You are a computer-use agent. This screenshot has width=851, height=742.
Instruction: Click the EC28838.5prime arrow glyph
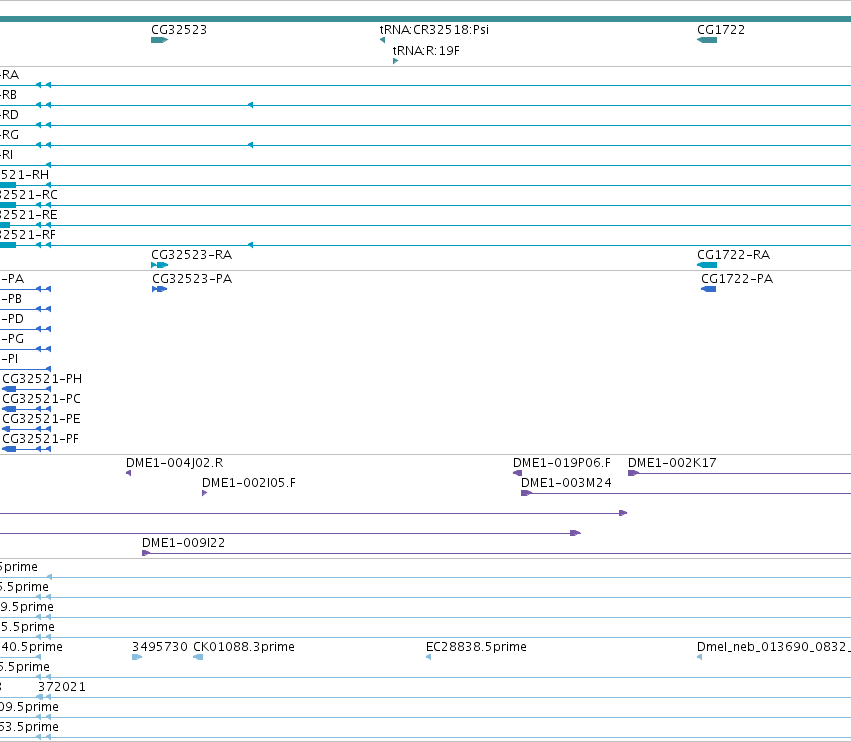pos(428,657)
